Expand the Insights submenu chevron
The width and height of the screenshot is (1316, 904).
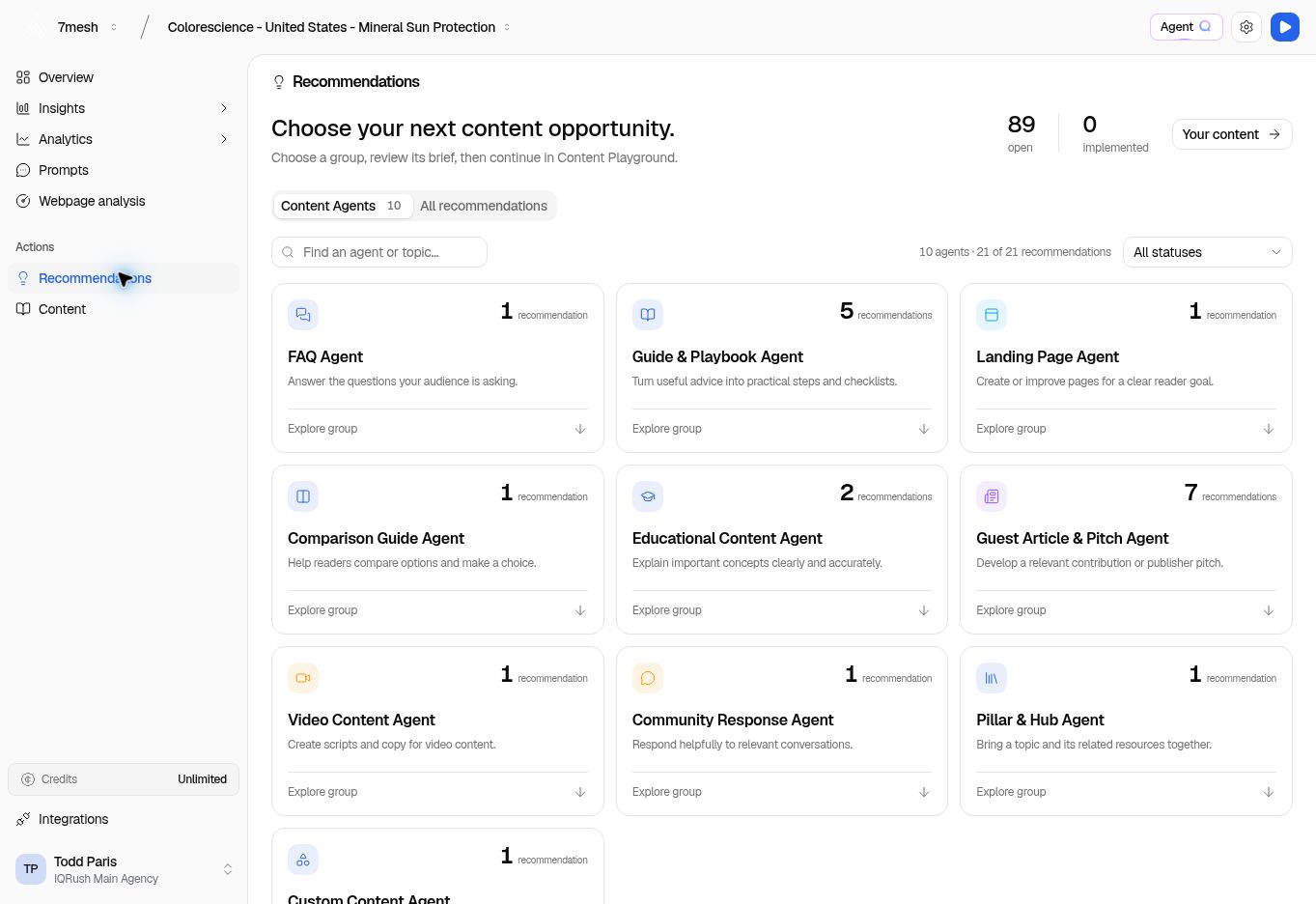[224, 108]
